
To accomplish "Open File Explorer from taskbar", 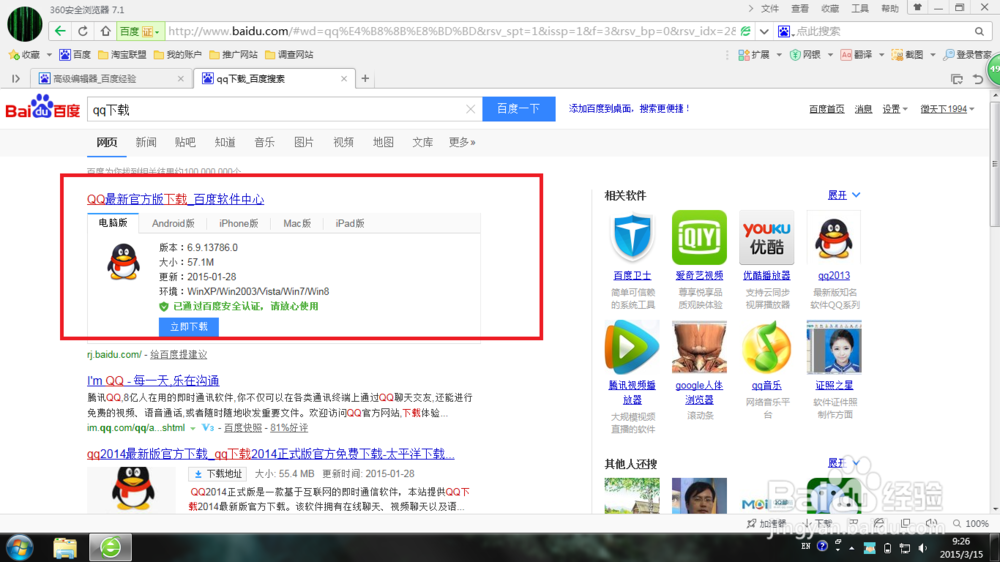I will click(x=65, y=547).
